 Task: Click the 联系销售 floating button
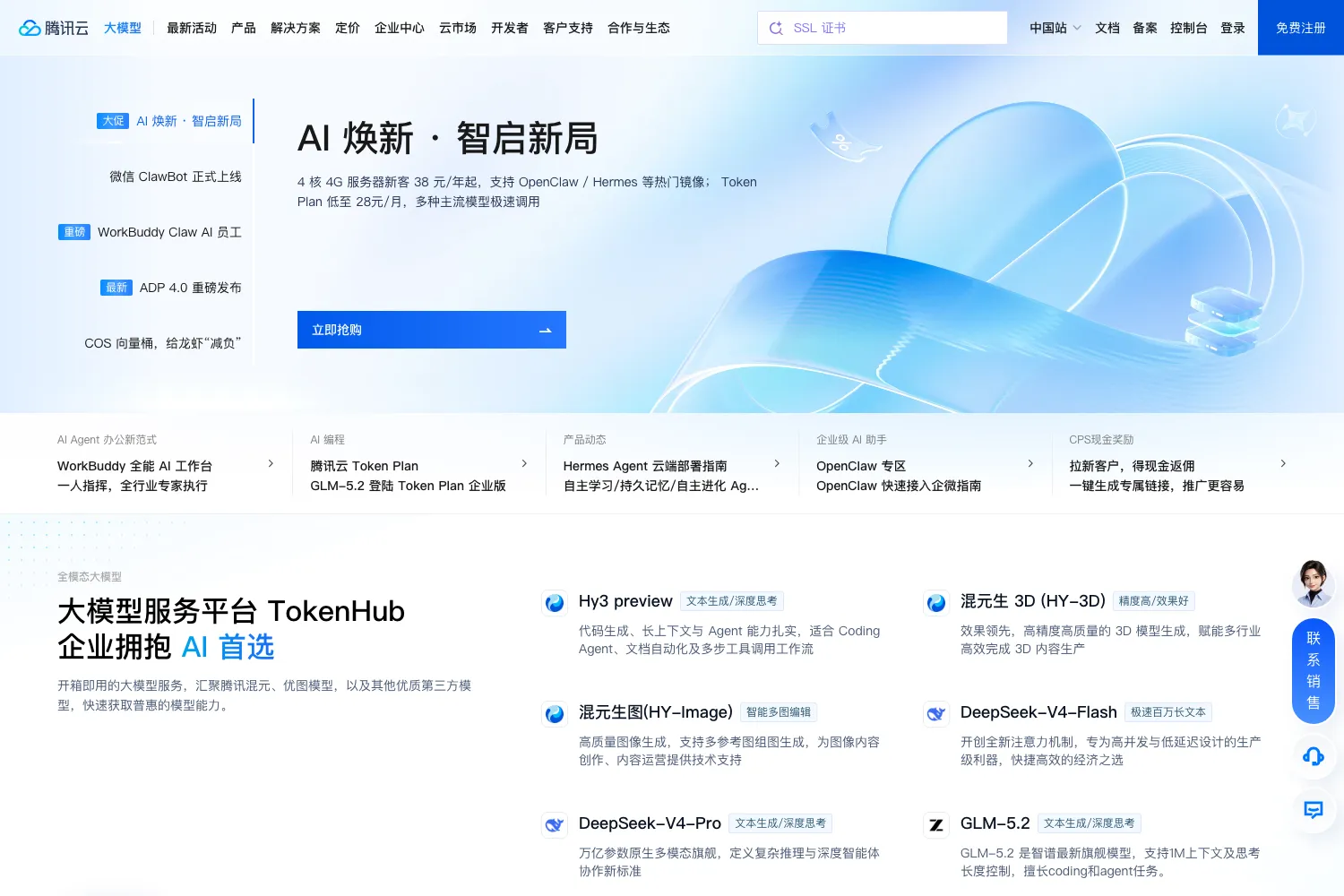point(1314,670)
